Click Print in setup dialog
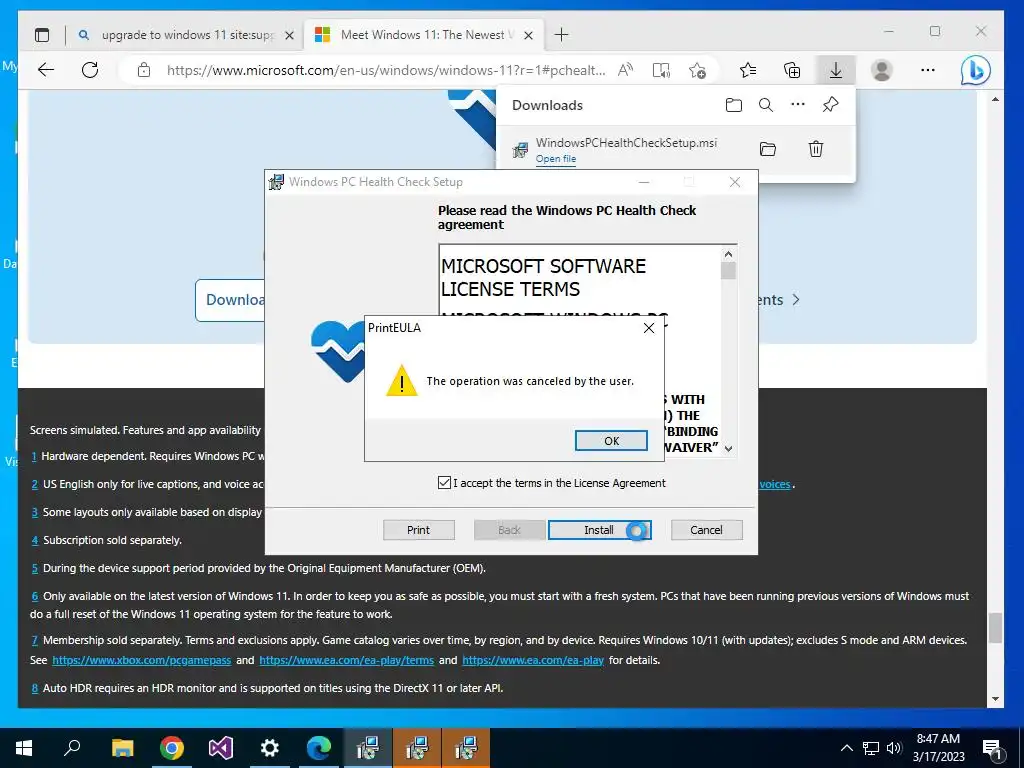This screenshot has width=1024, height=768. [x=419, y=530]
